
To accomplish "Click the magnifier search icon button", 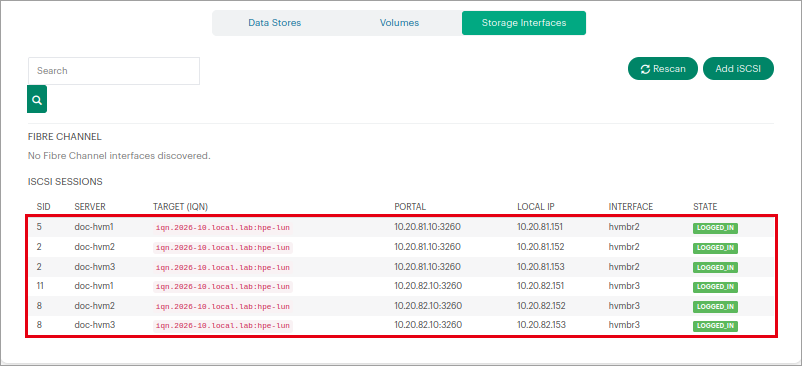I will point(37,99).
